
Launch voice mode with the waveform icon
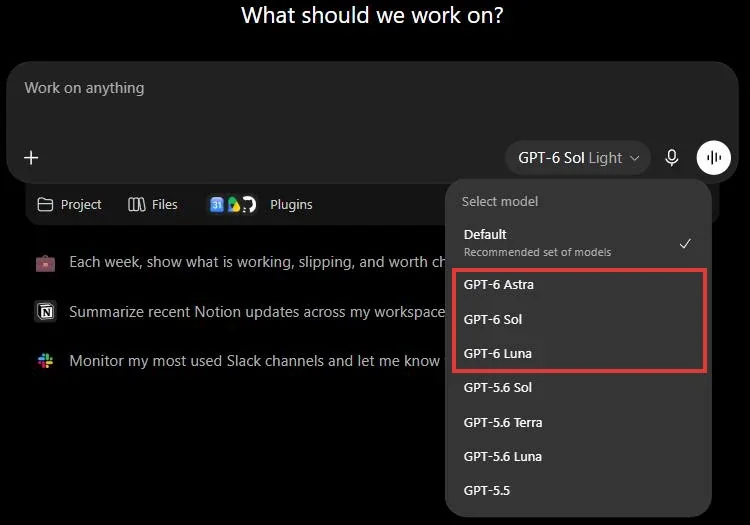pos(713,158)
